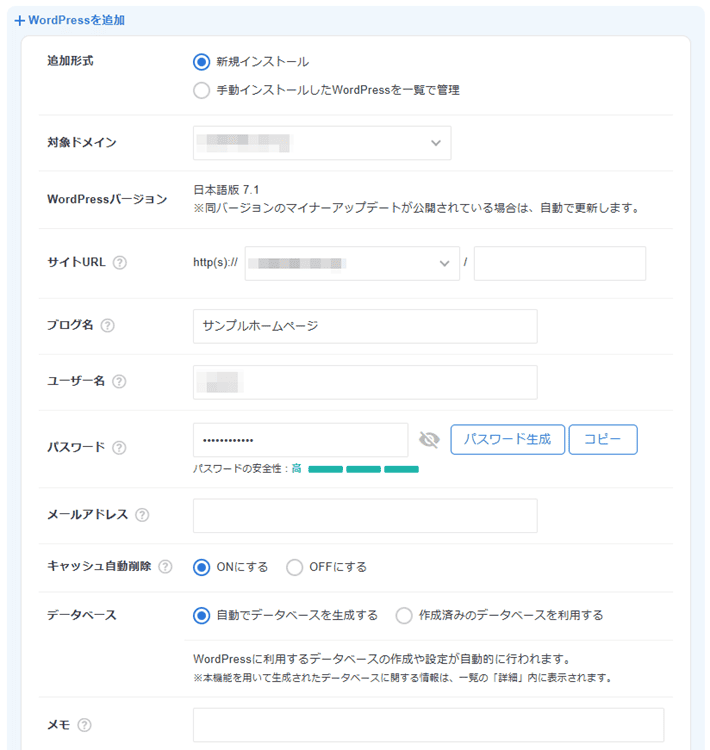The image size is (710, 750).
Task: Focus the パスワード input field
Action: [300, 440]
